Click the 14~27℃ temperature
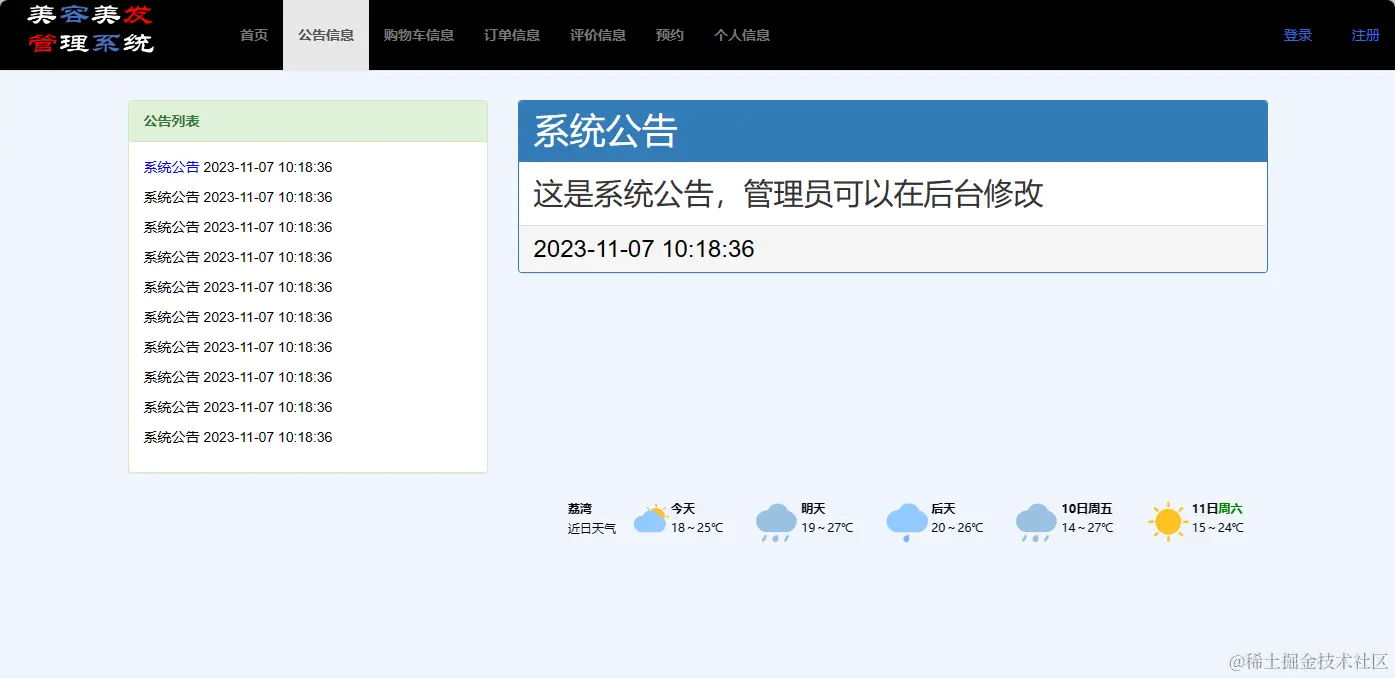The height and width of the screenshot is (678, 1395). pos(1087,528)
